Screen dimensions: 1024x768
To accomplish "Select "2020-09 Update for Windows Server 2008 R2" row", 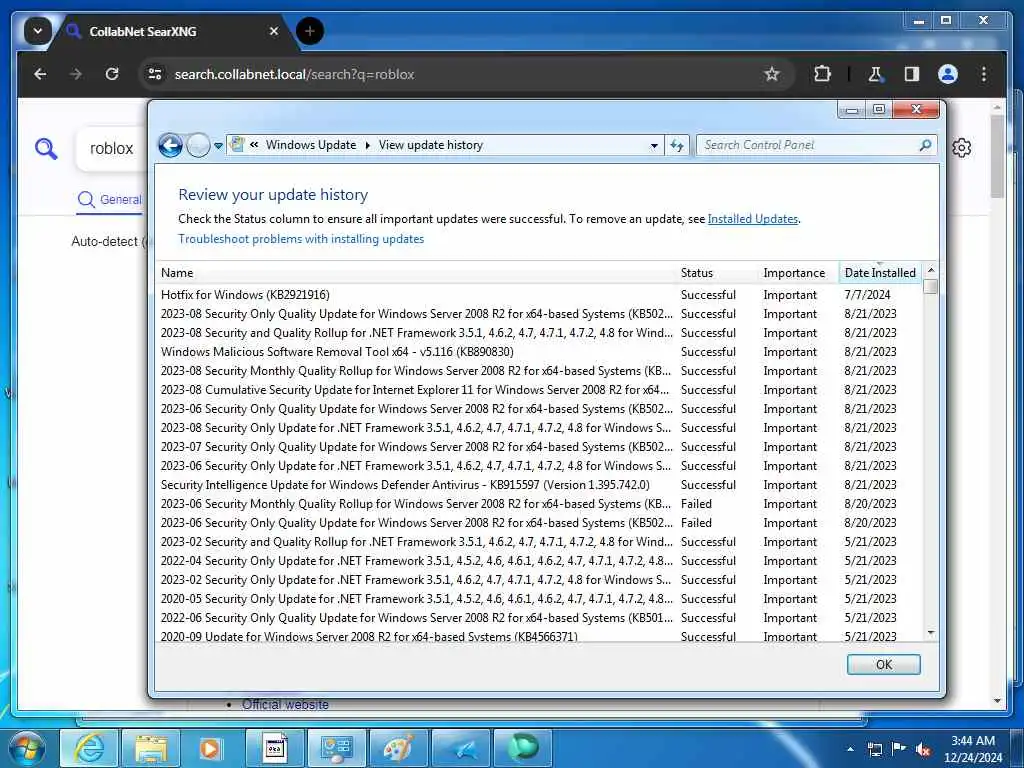I will (x=539, y=635).
